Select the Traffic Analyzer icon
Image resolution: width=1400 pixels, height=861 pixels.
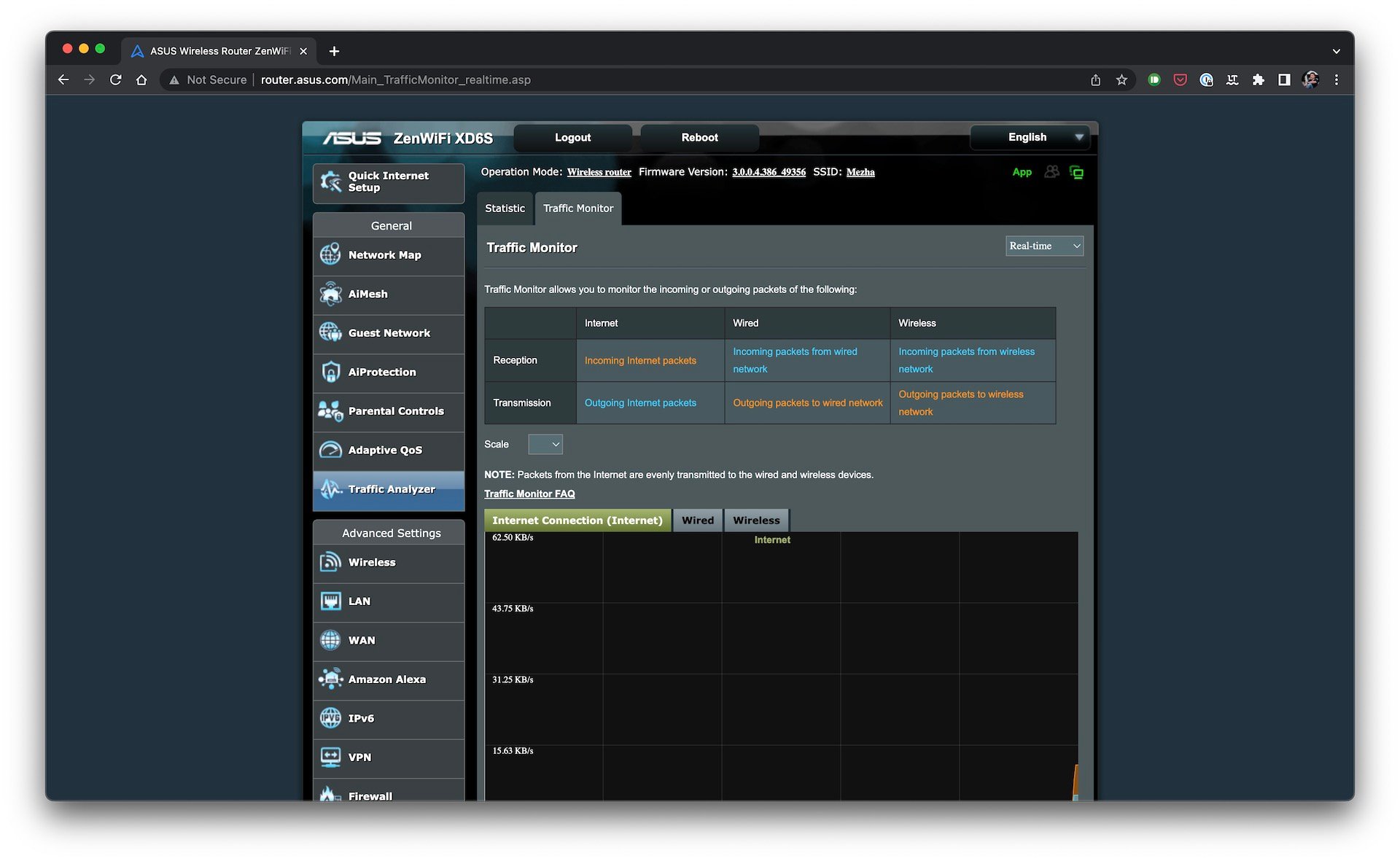coord(331,489)
